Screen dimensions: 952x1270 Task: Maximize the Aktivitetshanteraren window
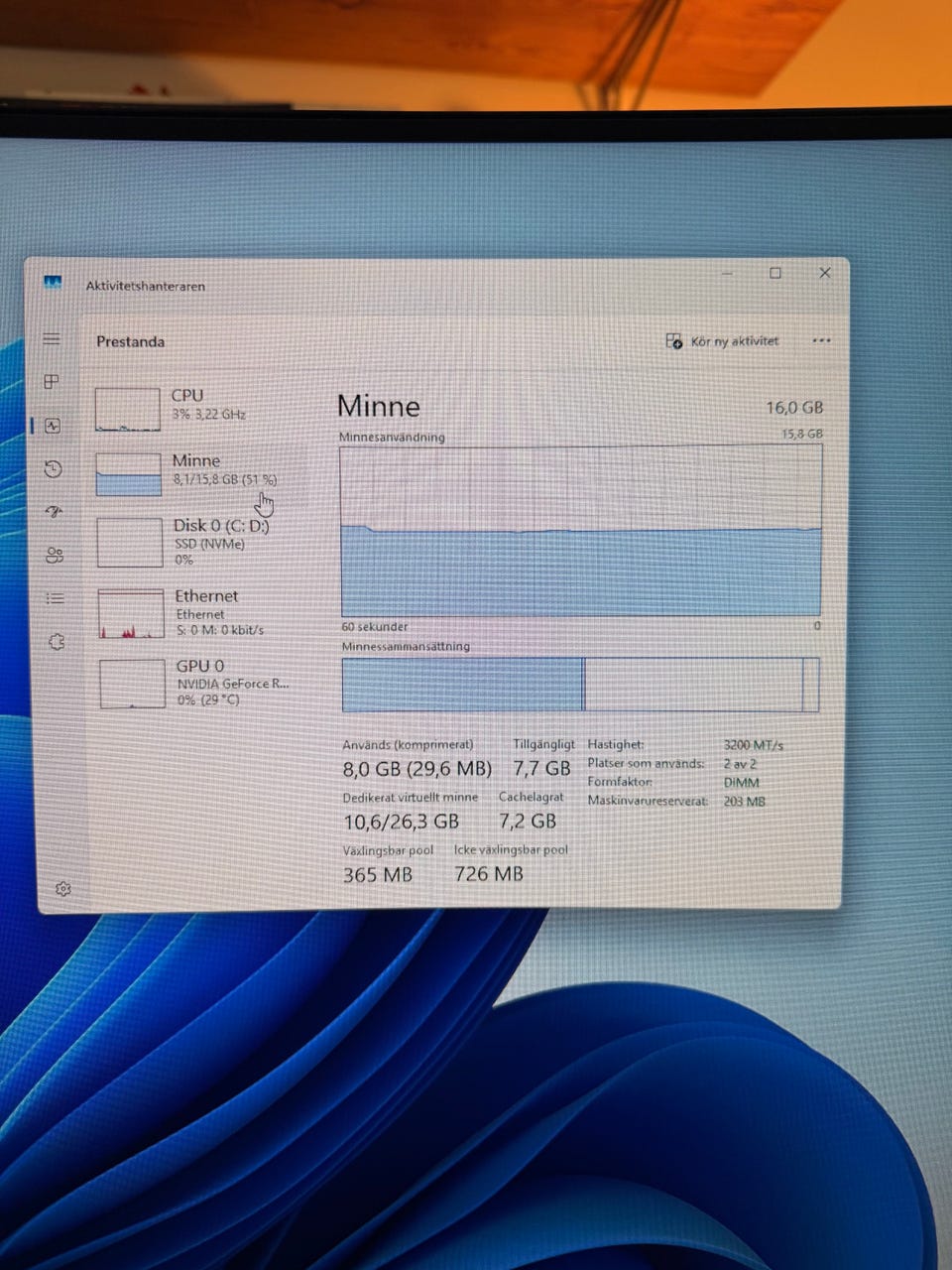point(775,273)
